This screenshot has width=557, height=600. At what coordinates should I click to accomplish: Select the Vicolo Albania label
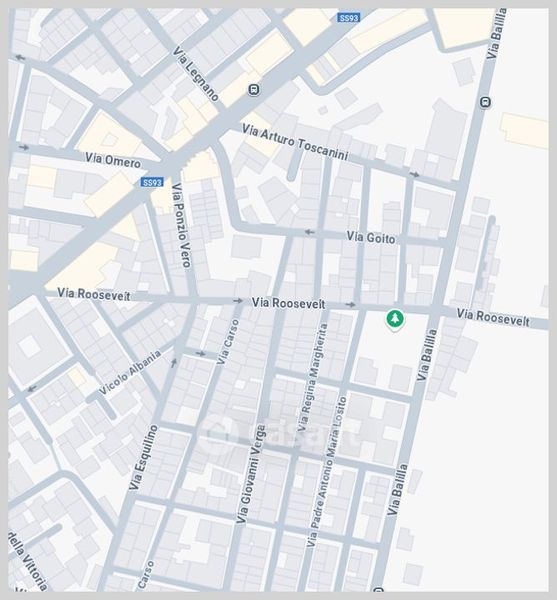pos(130,373)
